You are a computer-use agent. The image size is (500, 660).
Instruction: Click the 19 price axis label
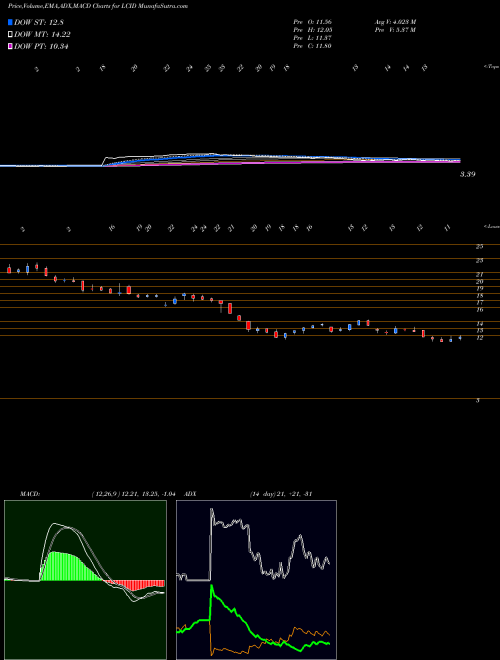[479, 289]
